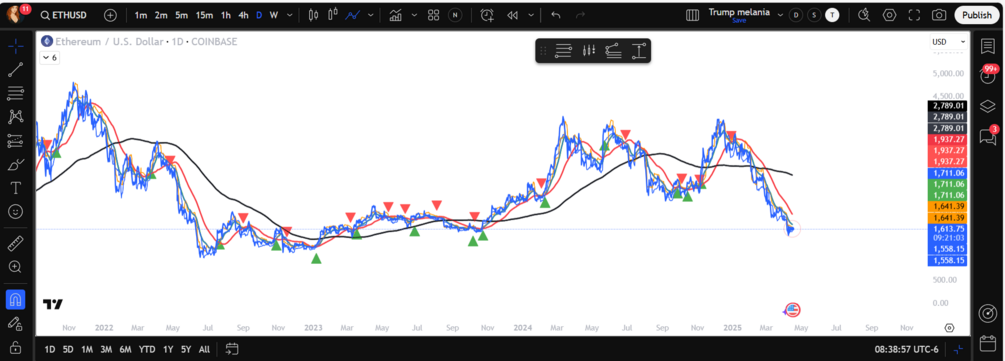The height and width of the screenshot is (361, 1005).
Task: Create a new alert with the alarm icon
Action: [487, 15]
